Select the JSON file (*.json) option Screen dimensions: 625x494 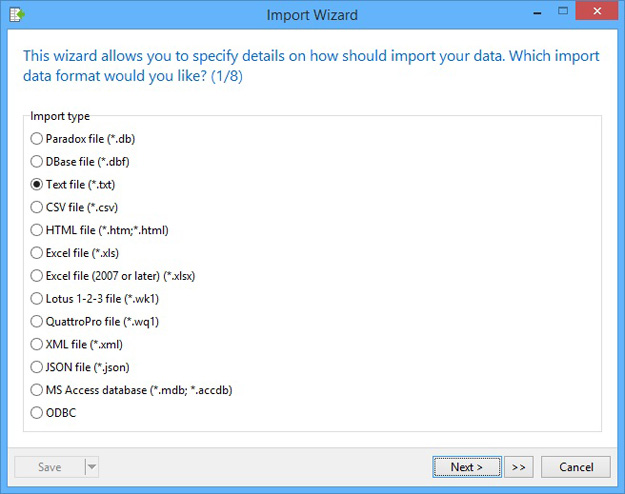pyautogui.click(x=80, y=367)
